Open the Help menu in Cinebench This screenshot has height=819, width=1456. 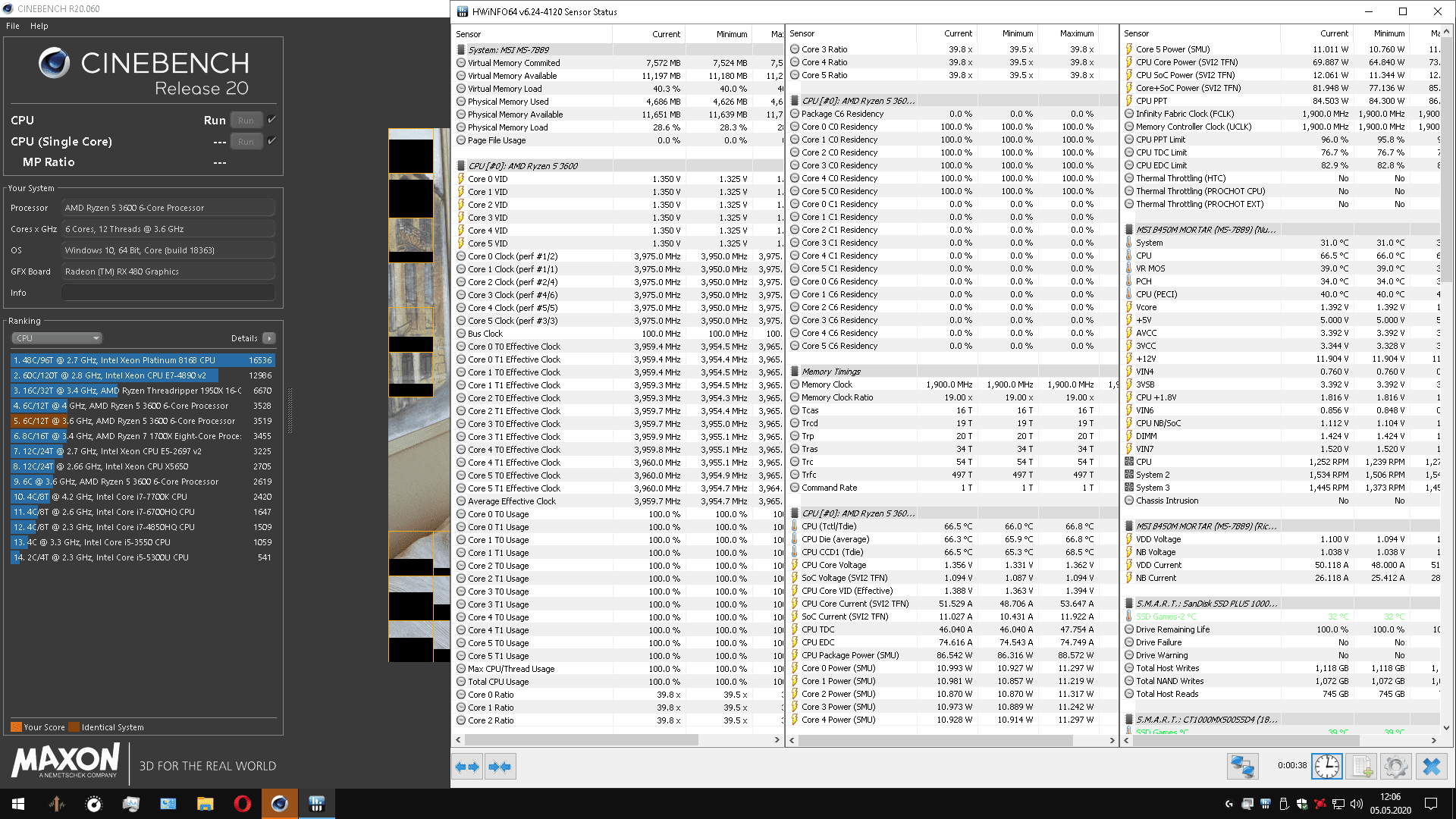coord(39,26)
